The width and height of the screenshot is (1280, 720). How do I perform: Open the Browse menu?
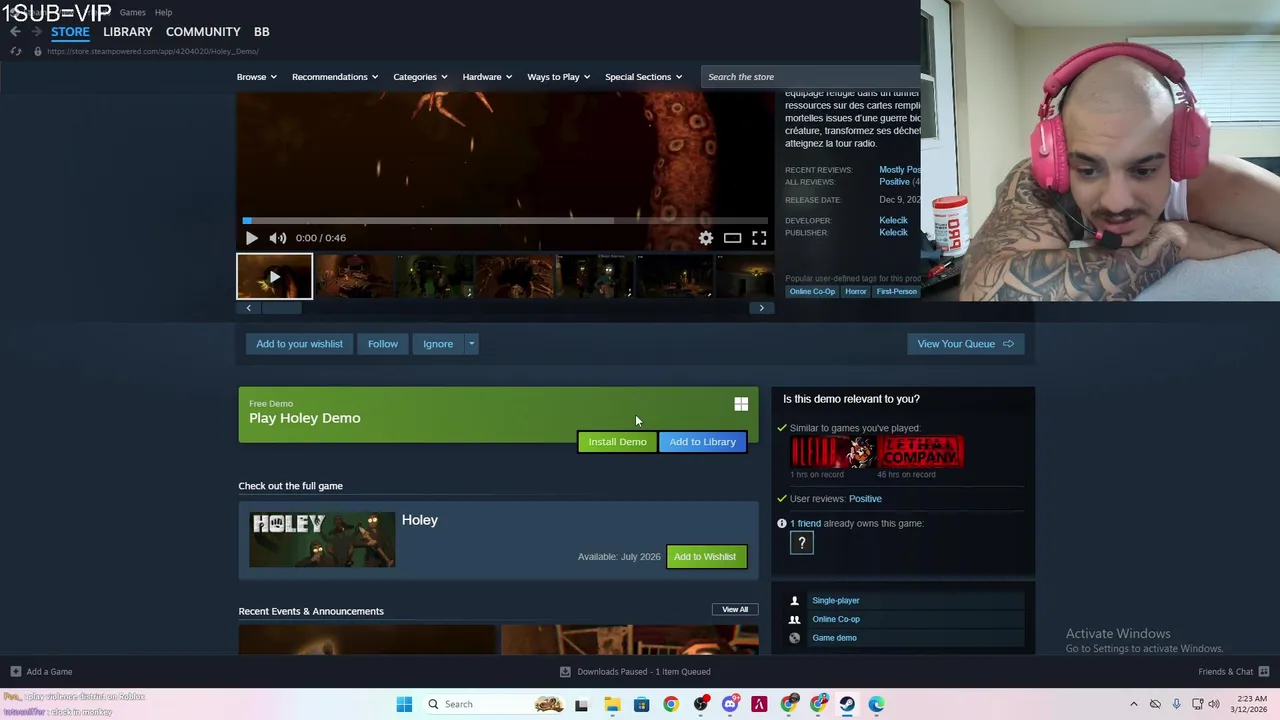pyautogui.click(x=257, y=77)
